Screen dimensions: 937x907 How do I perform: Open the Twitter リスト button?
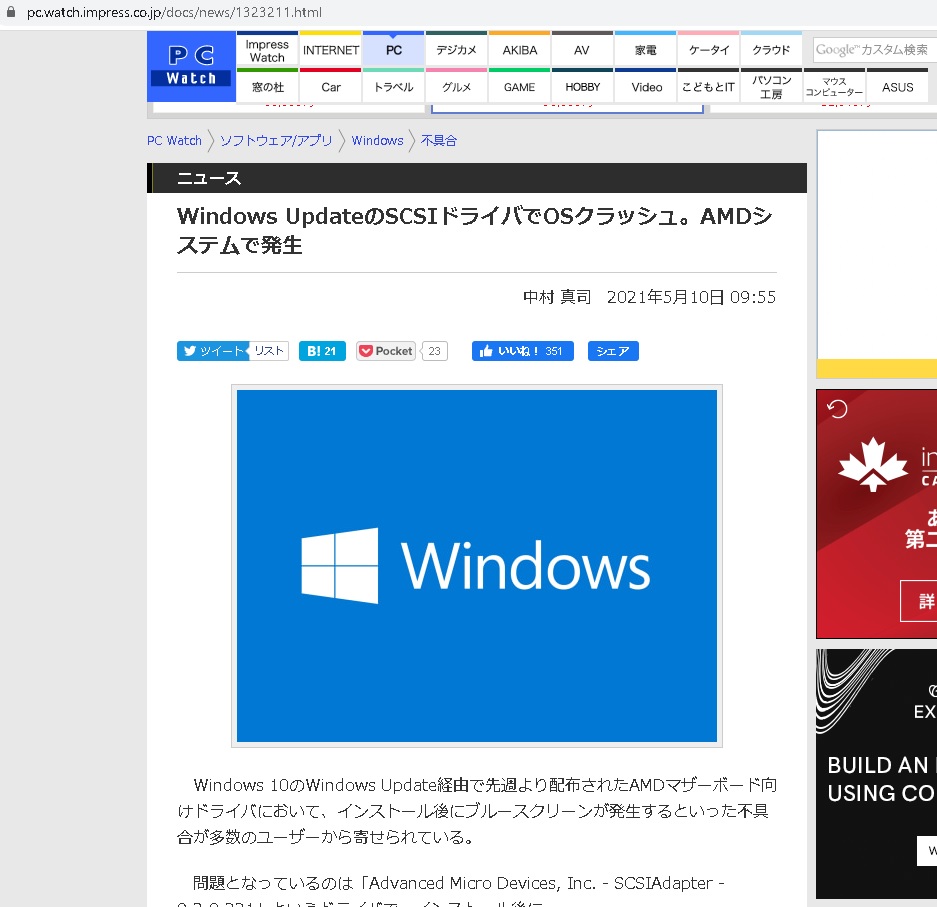click(269, 351)
